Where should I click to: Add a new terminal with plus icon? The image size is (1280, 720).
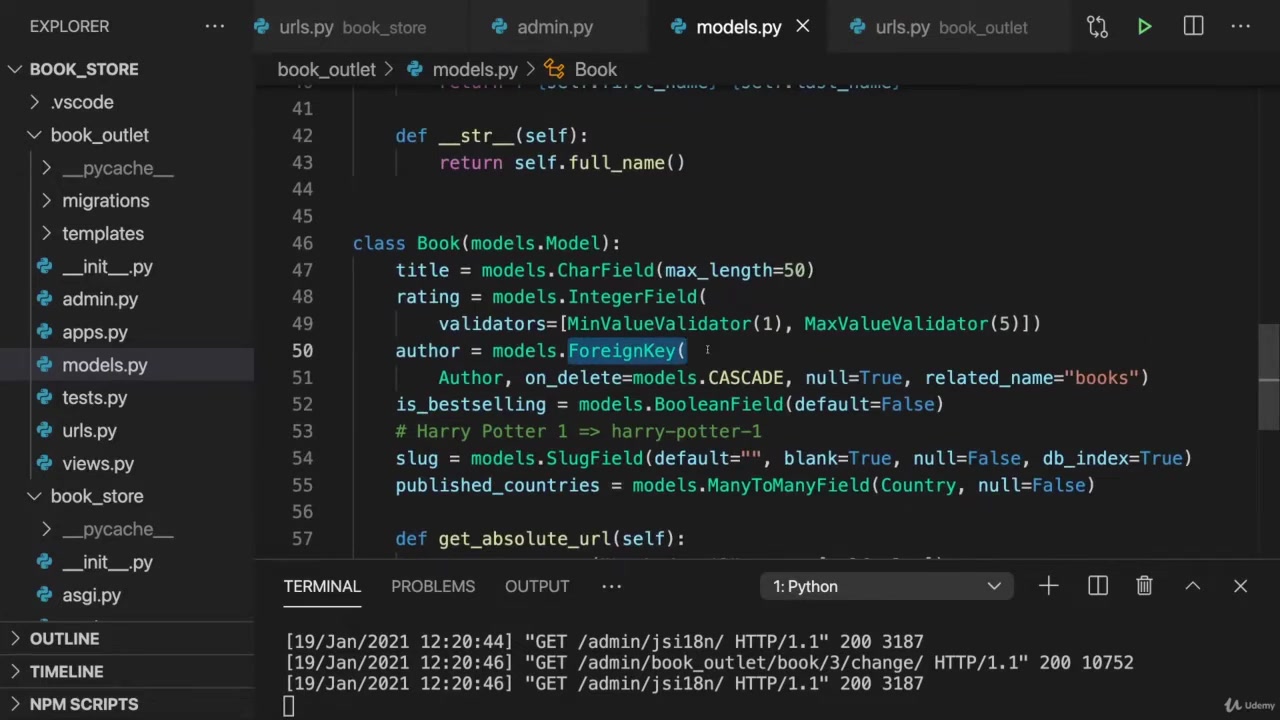[1048, 586]
